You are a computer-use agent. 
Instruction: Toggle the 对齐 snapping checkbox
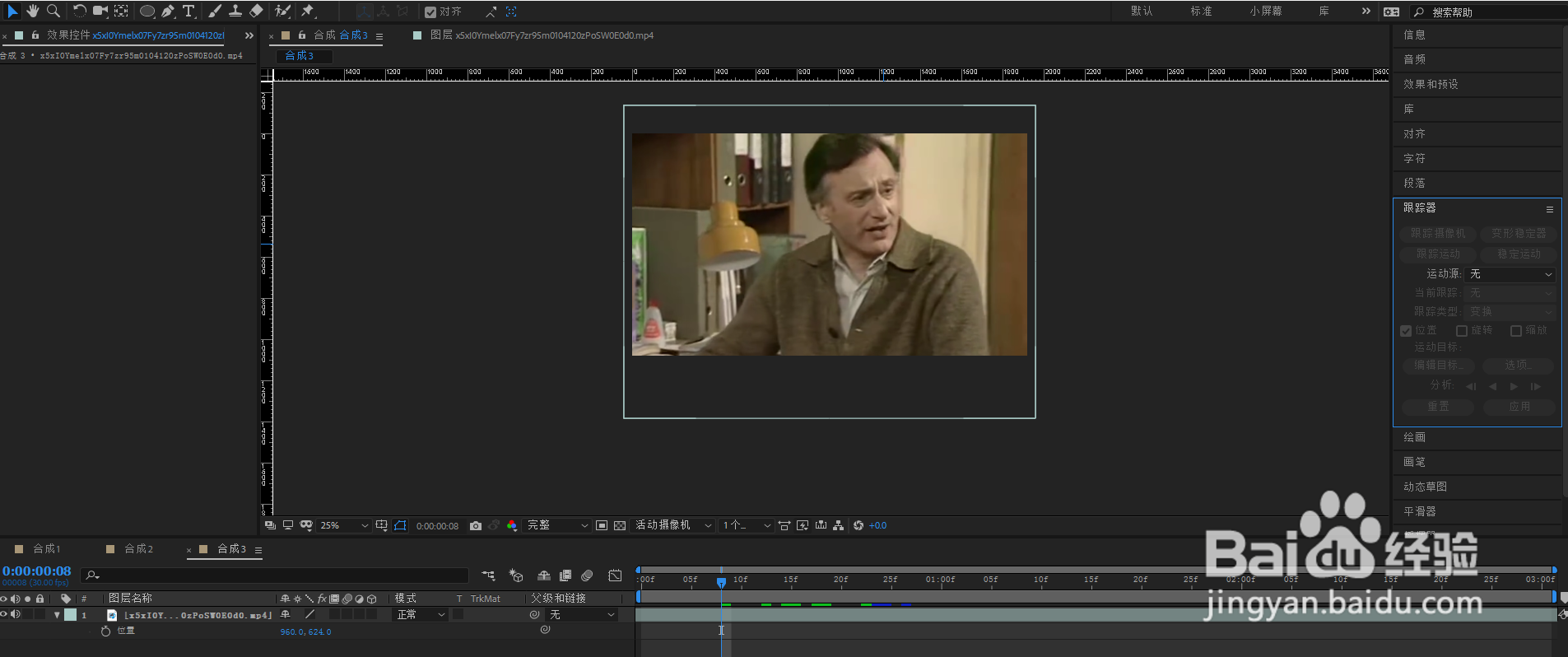(x=430, y=12)
